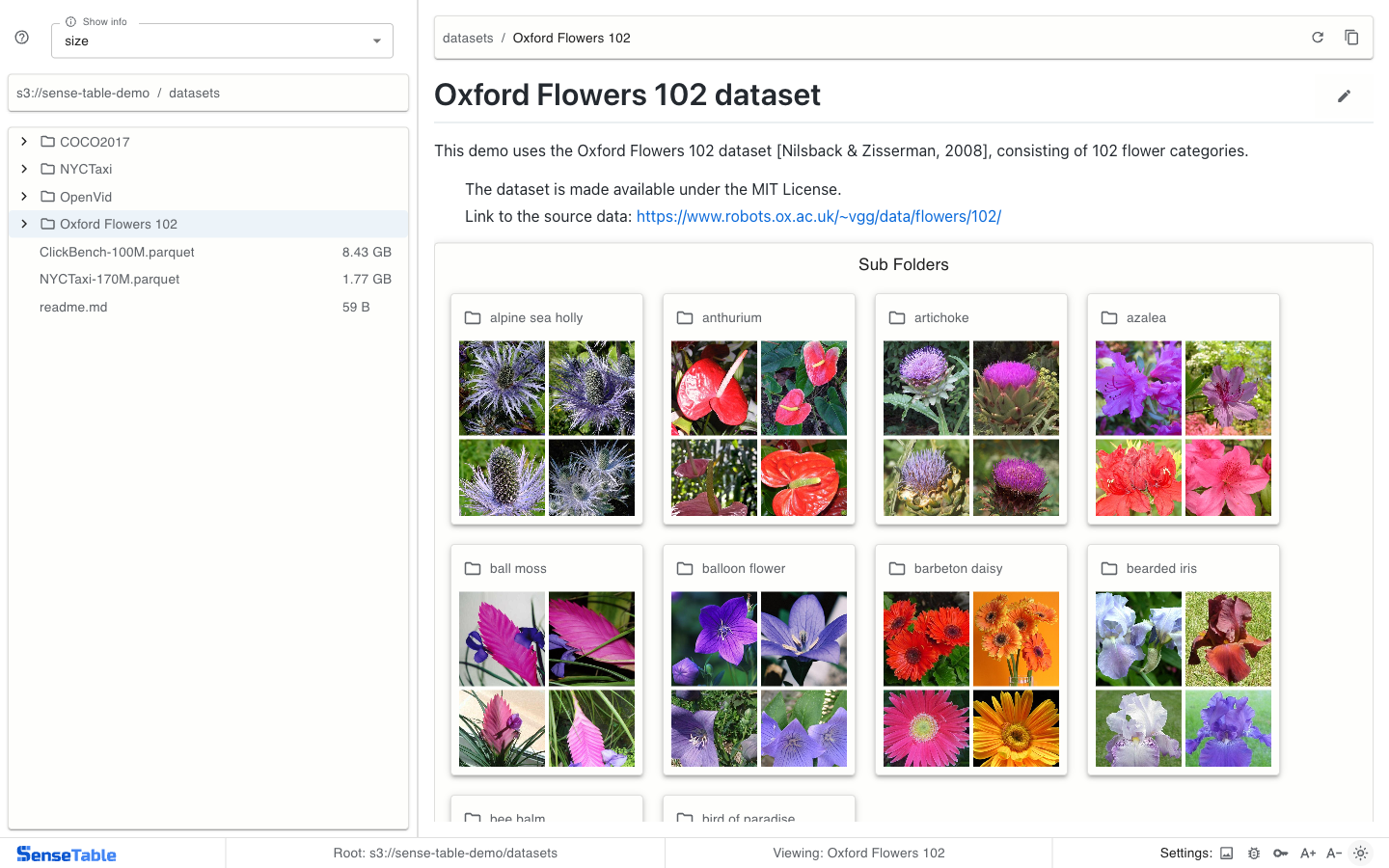
Task: Expand the COCO2017 folder
Action: tap(24, 142)
